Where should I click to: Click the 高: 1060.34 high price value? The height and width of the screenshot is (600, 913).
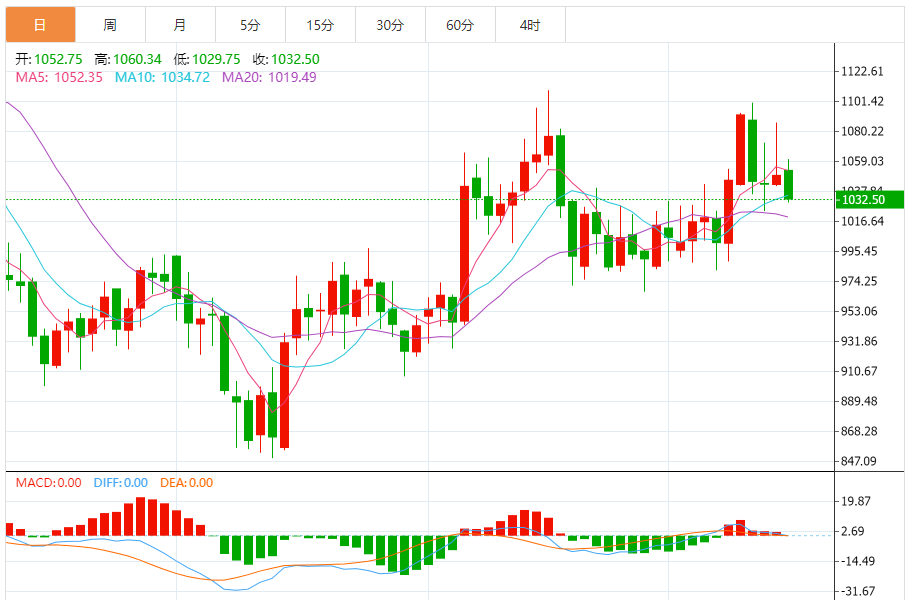(x=128, y=59)
